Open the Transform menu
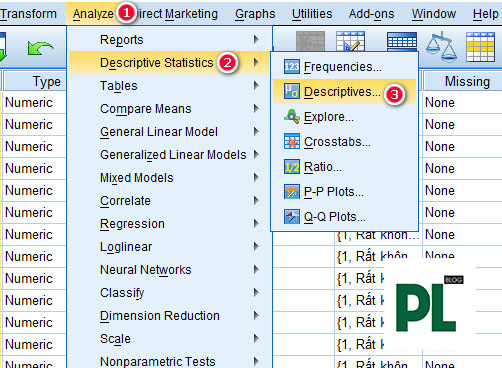The height and width of the screenshot is (368, 502). click(28, 14)
